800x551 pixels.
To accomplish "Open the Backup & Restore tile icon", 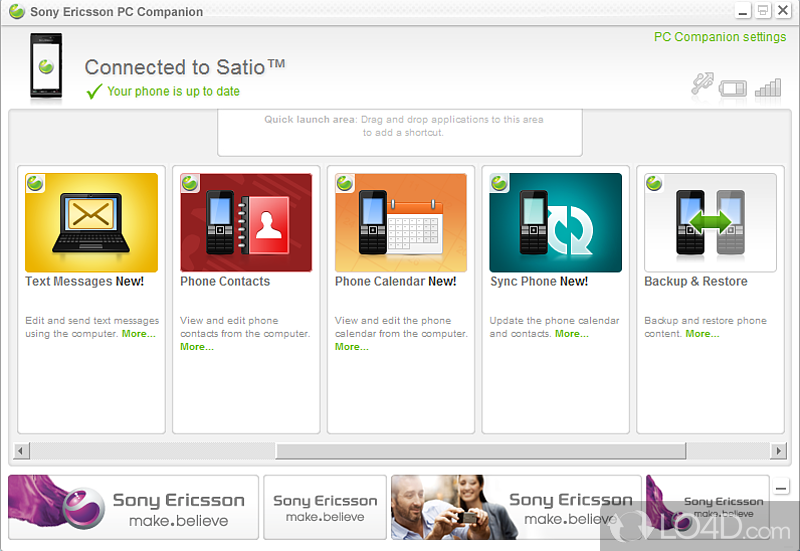I will click(710, 223).
